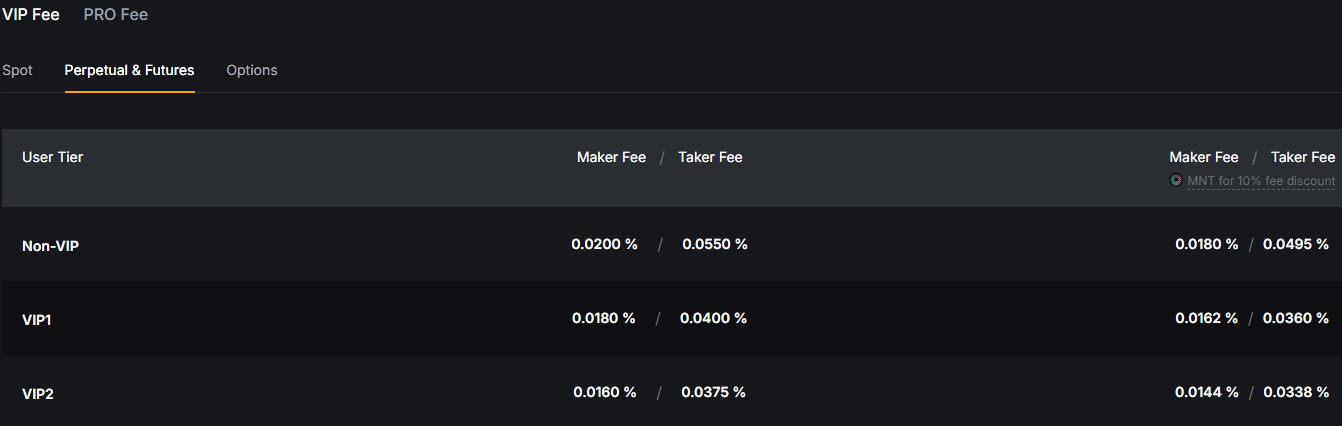Viewport: 1342px width, 426px height.
Task: Click the User Tier column header
Action: click(52, 157)
